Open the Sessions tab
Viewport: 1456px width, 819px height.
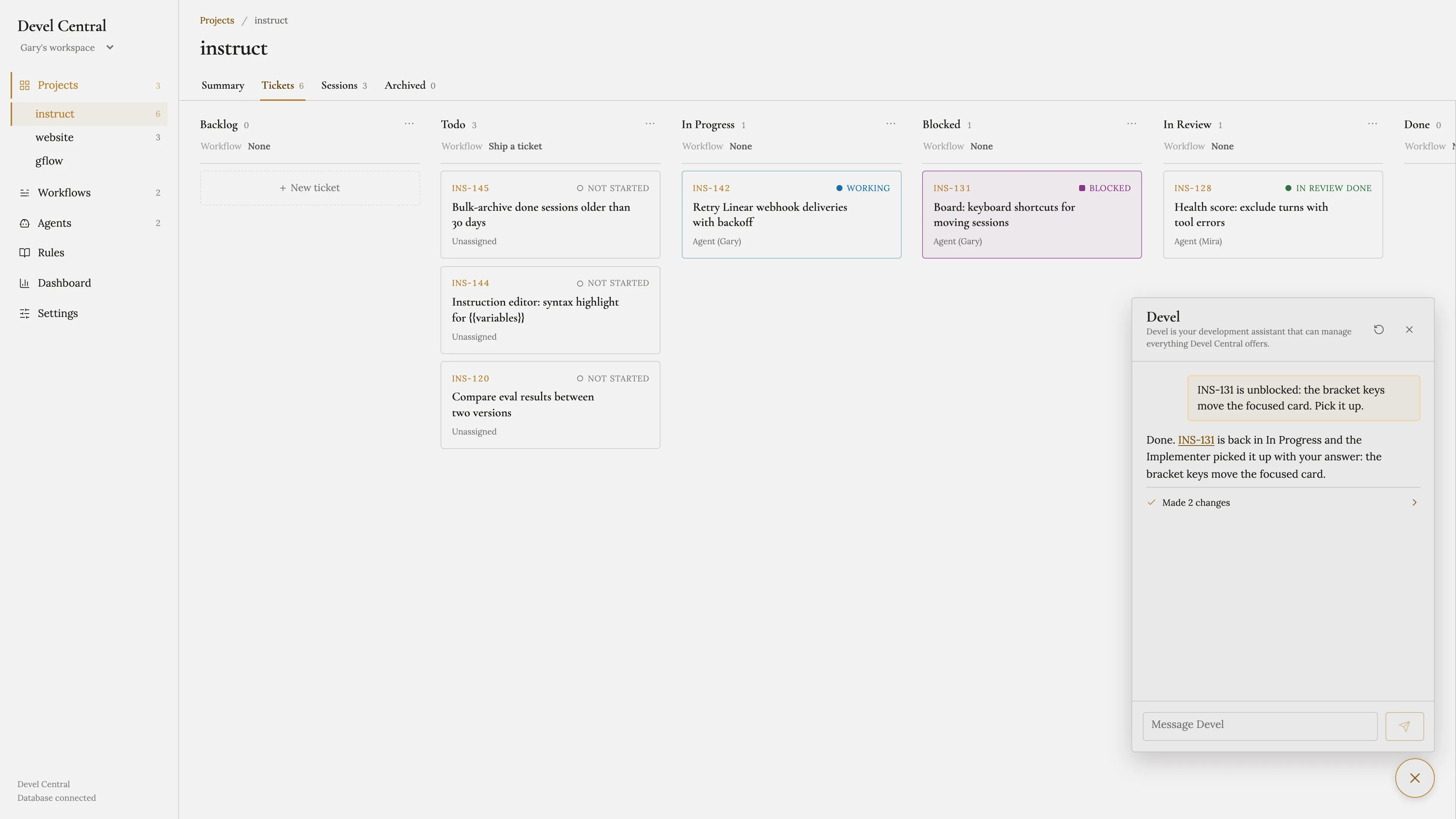(x=344, y=85)
